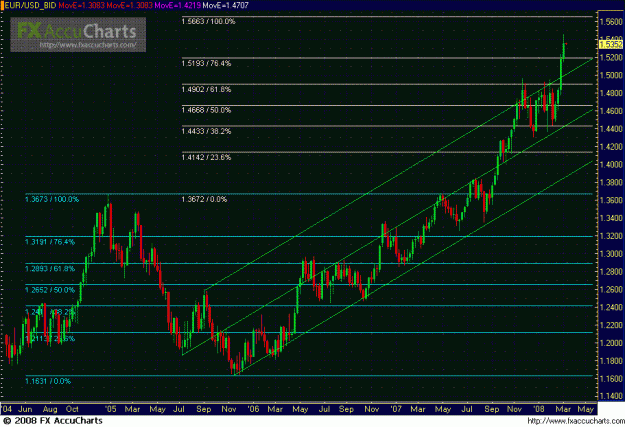
Task: Click the 1.3600 price axis value
Action: 611,200
